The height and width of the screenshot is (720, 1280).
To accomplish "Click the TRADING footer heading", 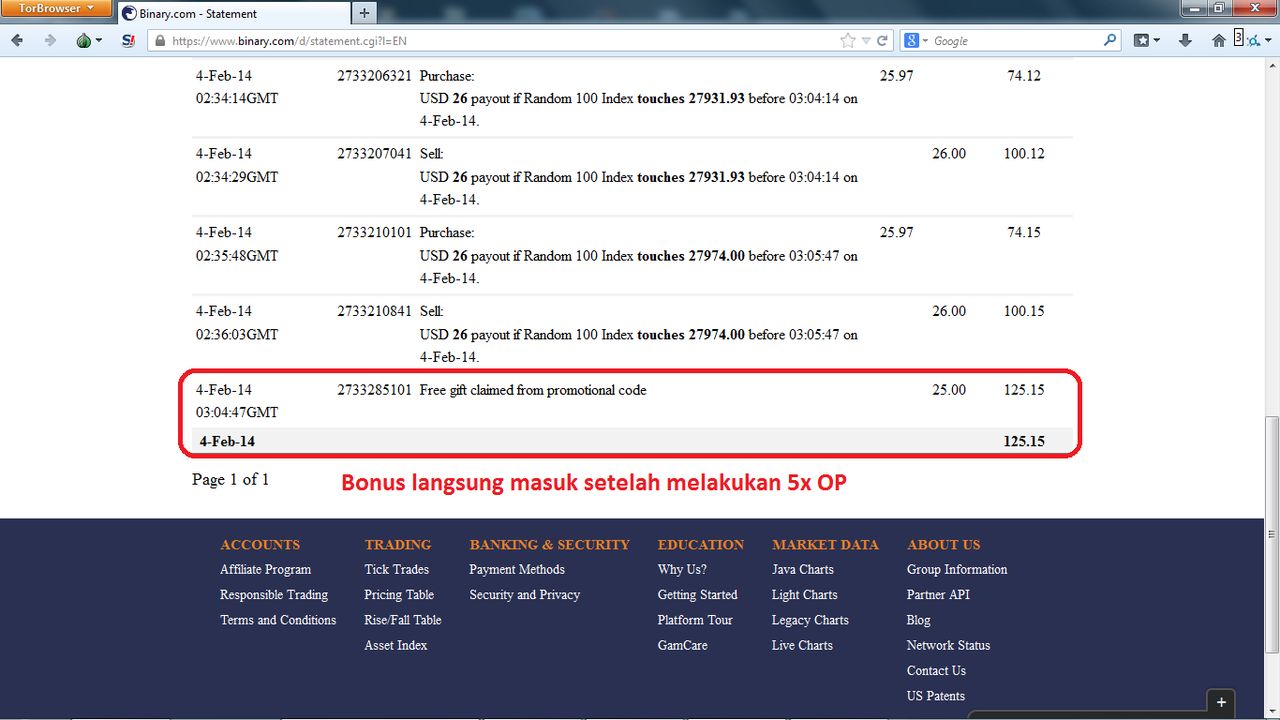I will click(x=398, y=545).
